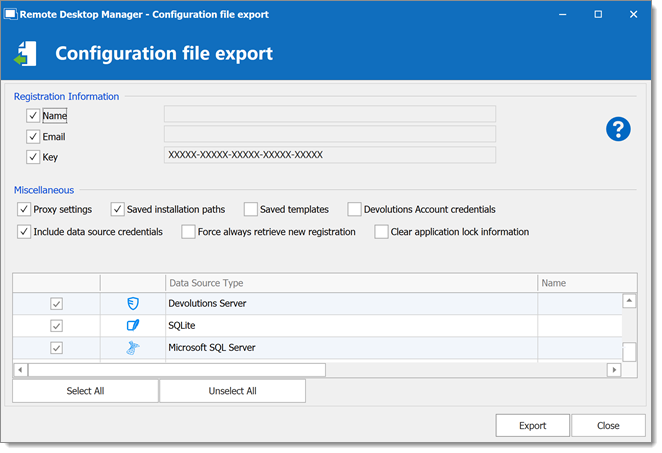Uncheck the Email registration checkbox
This screenshot has width=662, height=453.
click(33, 136)
